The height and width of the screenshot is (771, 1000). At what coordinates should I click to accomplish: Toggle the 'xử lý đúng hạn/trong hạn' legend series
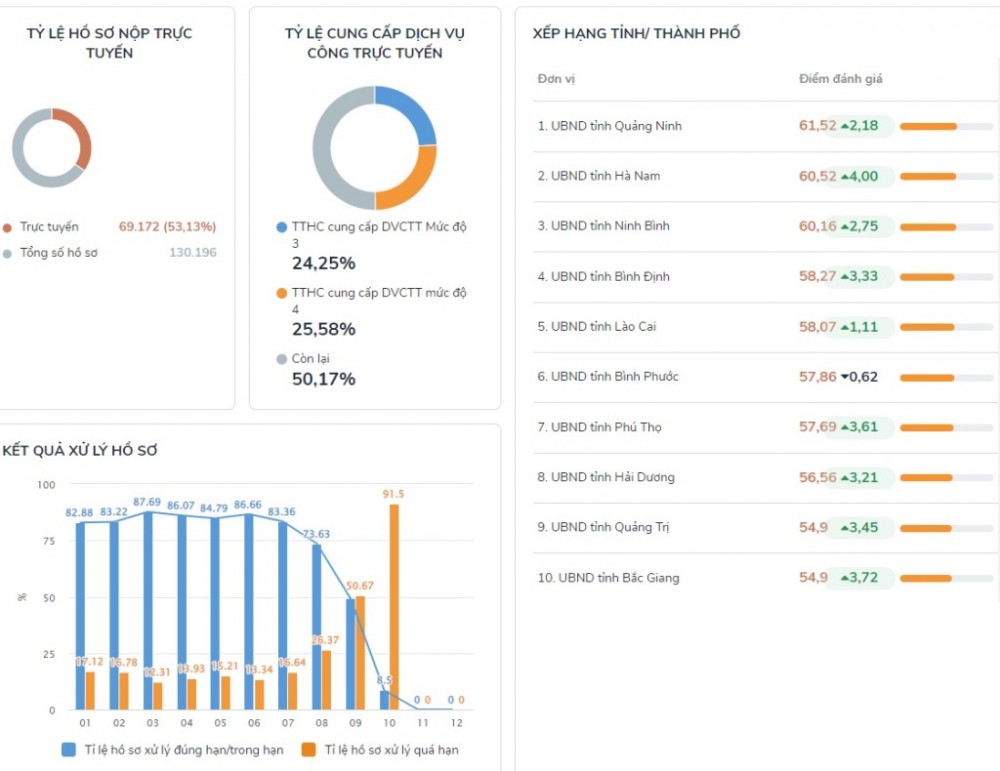click(172, 749)
